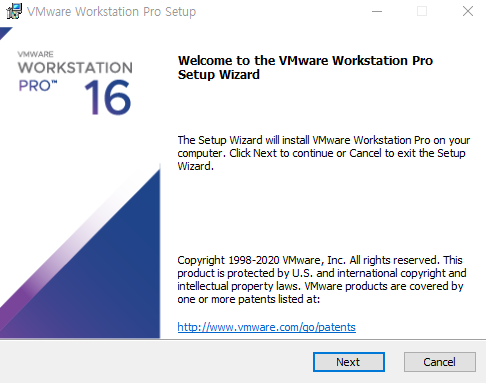Click the "Copyright 1998-2020 VMware, Inc." text
Image resolution: width=486 pixels, height=383 pixels.
(x=261, y=260)
